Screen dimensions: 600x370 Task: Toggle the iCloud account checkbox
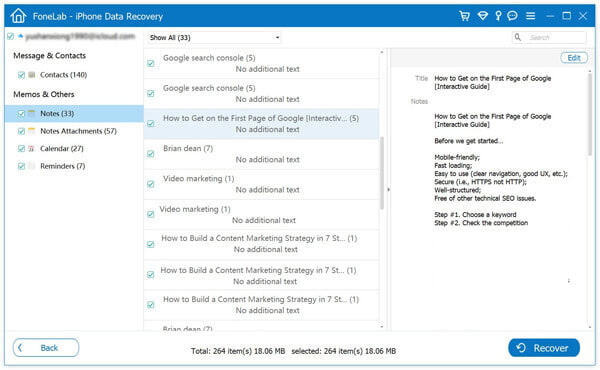tap(11, 36)
